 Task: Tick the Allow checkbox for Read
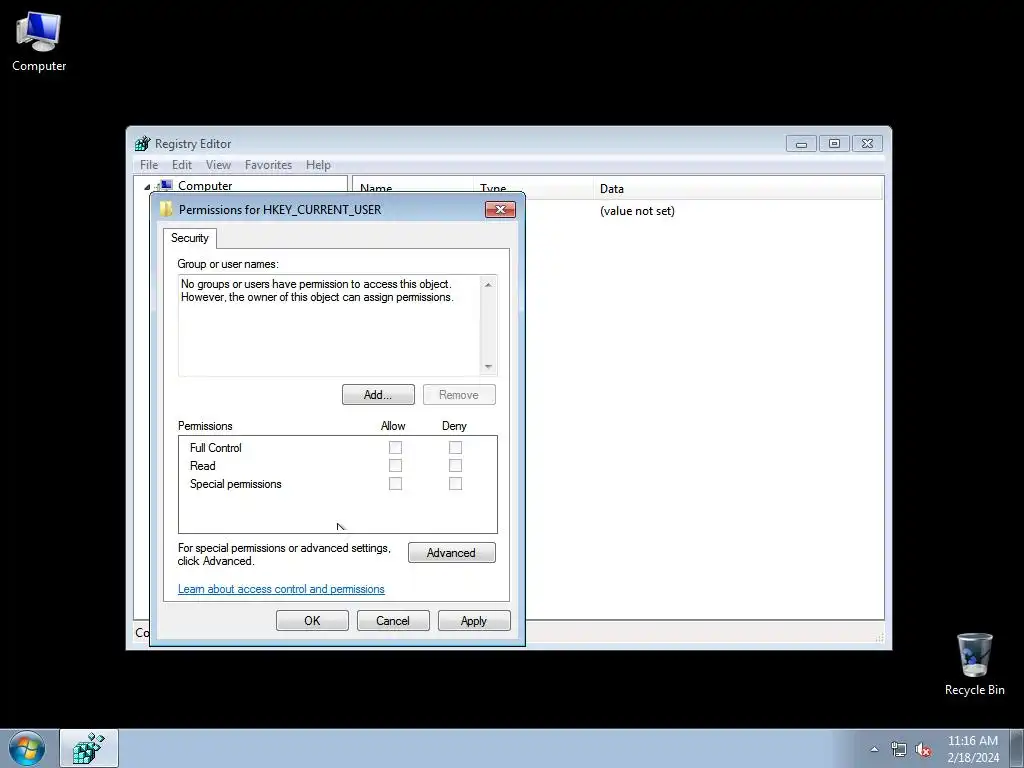395,466
